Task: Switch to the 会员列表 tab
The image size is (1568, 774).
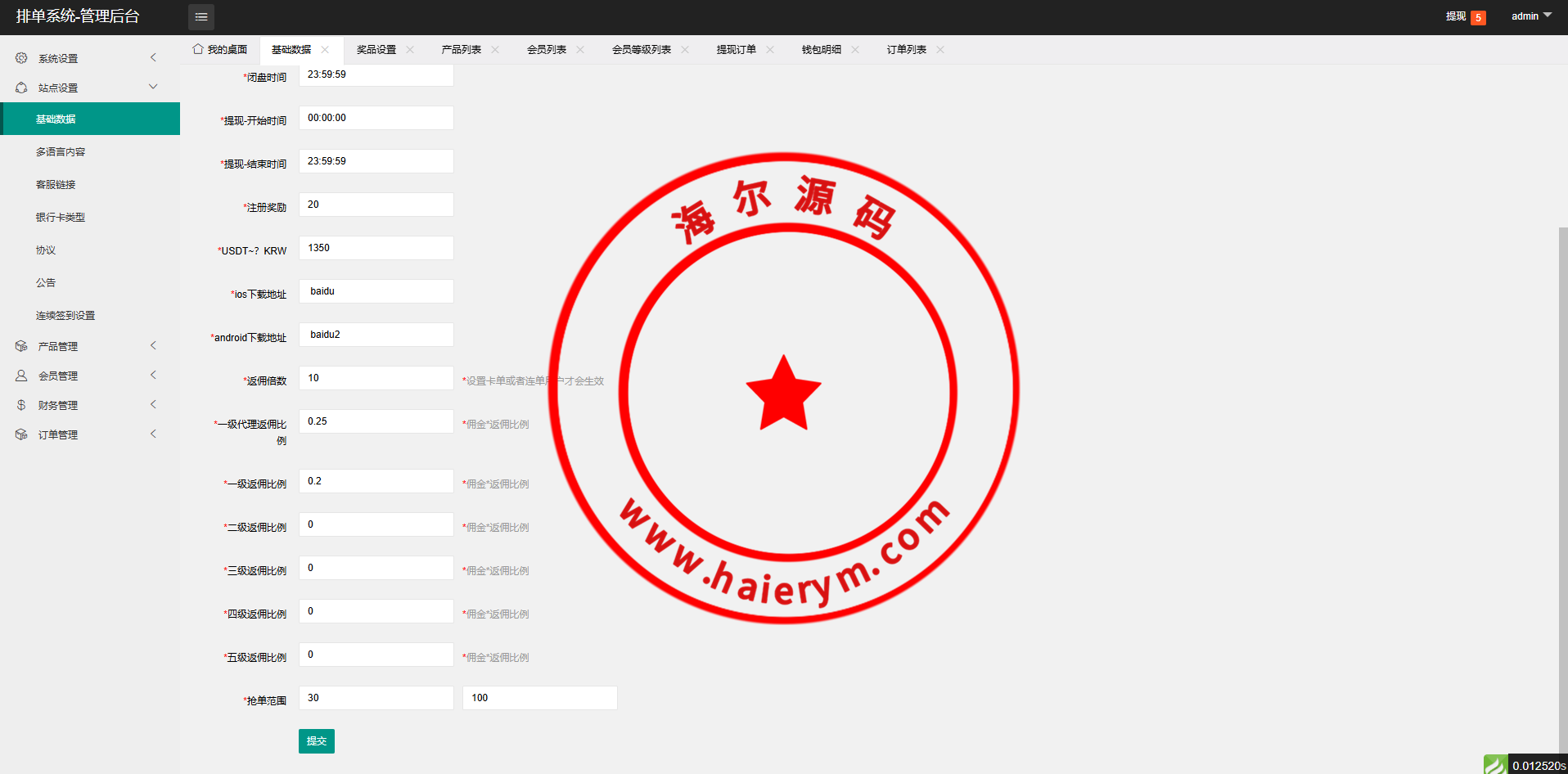Action: tap(546, 50)
